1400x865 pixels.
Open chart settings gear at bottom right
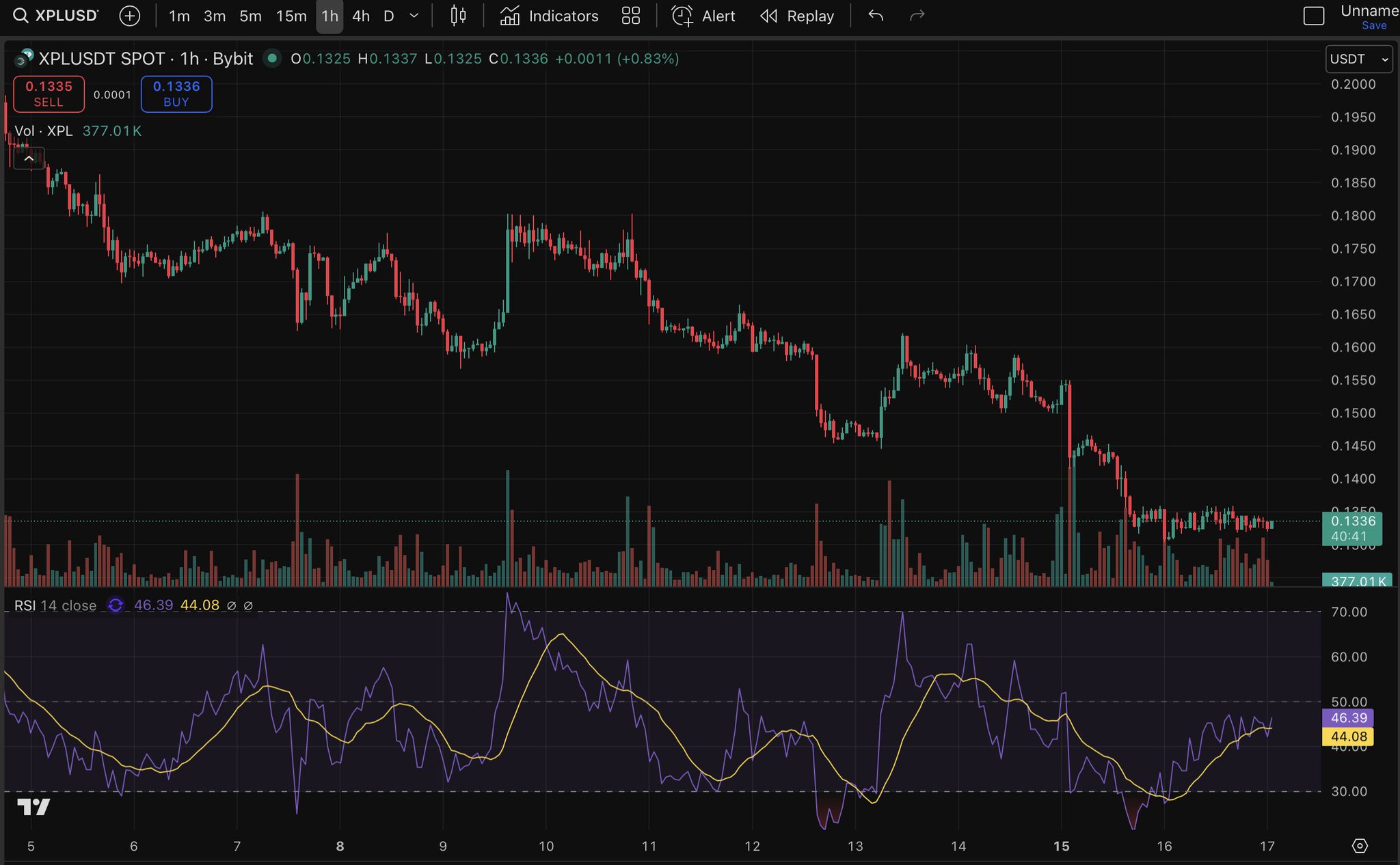(1360, 846)
